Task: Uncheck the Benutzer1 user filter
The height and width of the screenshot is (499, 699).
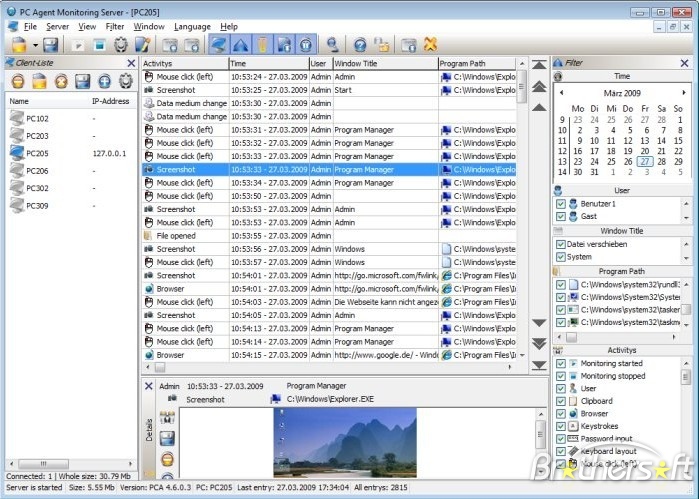Action: 561,204
